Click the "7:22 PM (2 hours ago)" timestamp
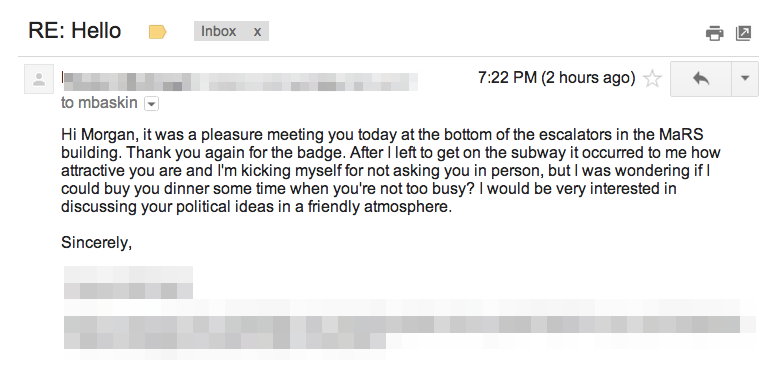This screenshot has width=772, height=366. click(556, 78)
